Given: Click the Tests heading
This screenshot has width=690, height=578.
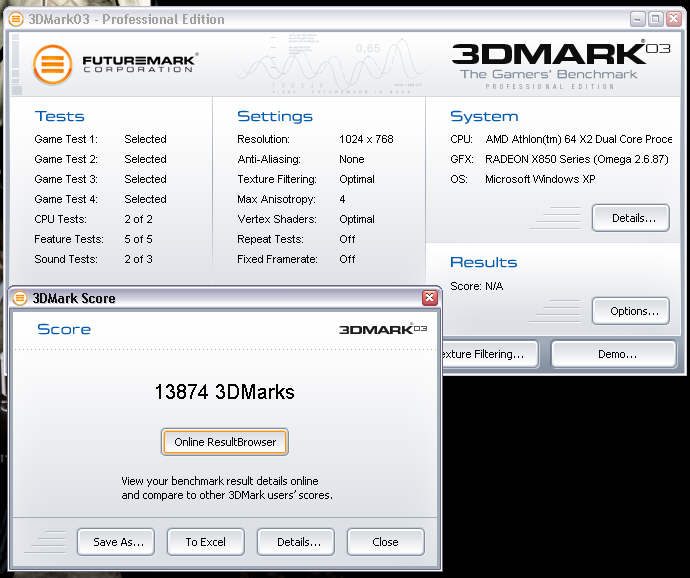Looking at the screenshot, I should pyautogui.click(x=59, y=116).
